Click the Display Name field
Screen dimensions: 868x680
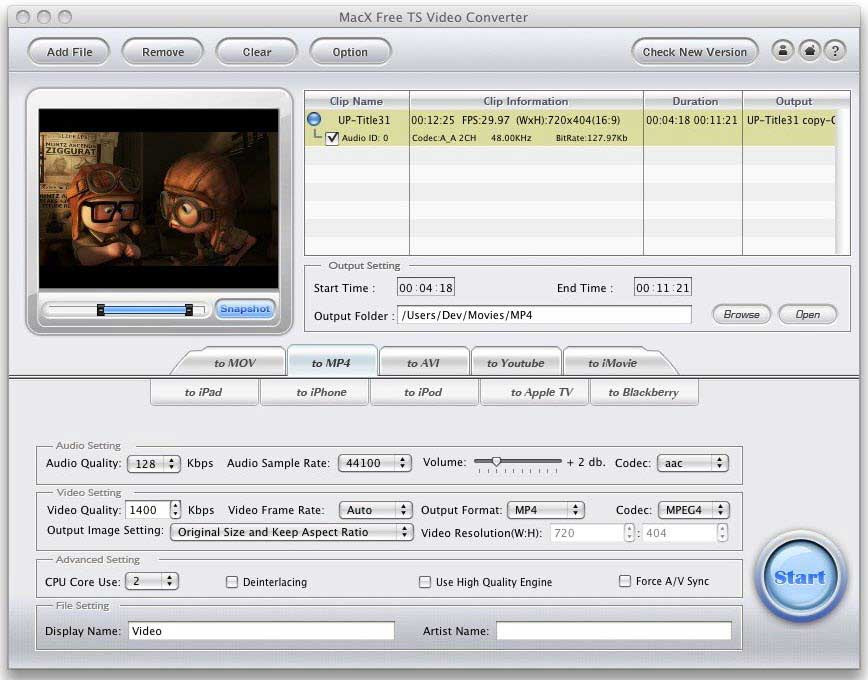click(x=261, y=631)
